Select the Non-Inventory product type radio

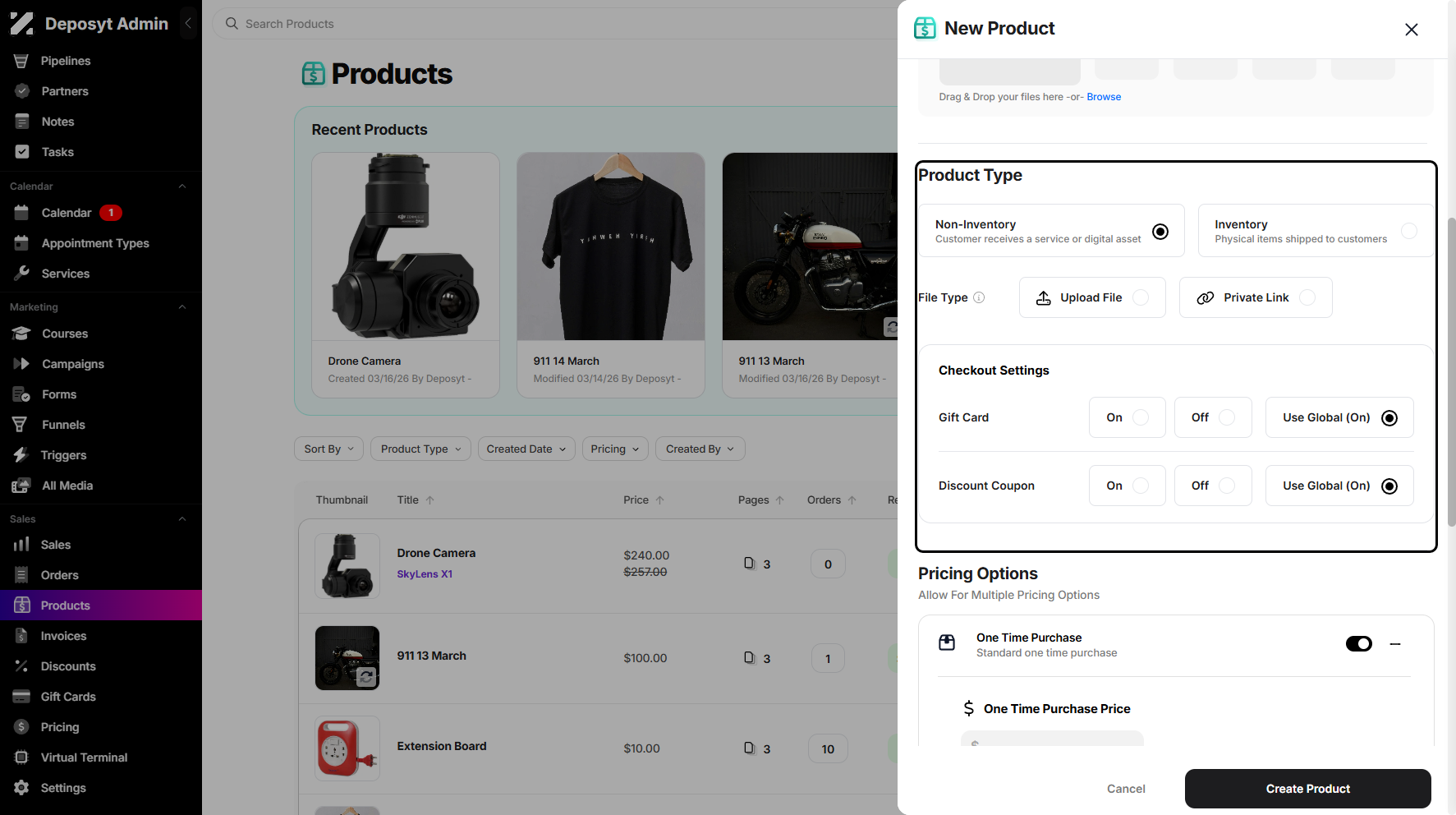point(1160,232)
